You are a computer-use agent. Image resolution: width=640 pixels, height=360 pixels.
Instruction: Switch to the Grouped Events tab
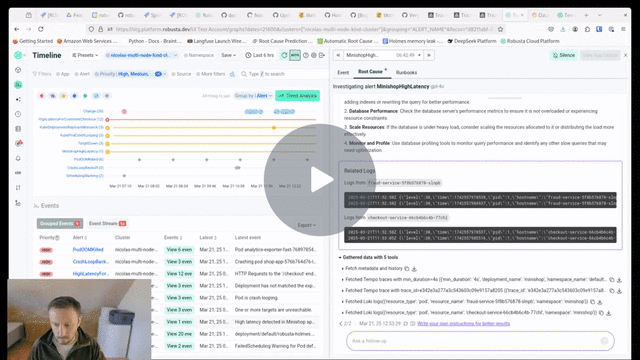pos(60,224)
